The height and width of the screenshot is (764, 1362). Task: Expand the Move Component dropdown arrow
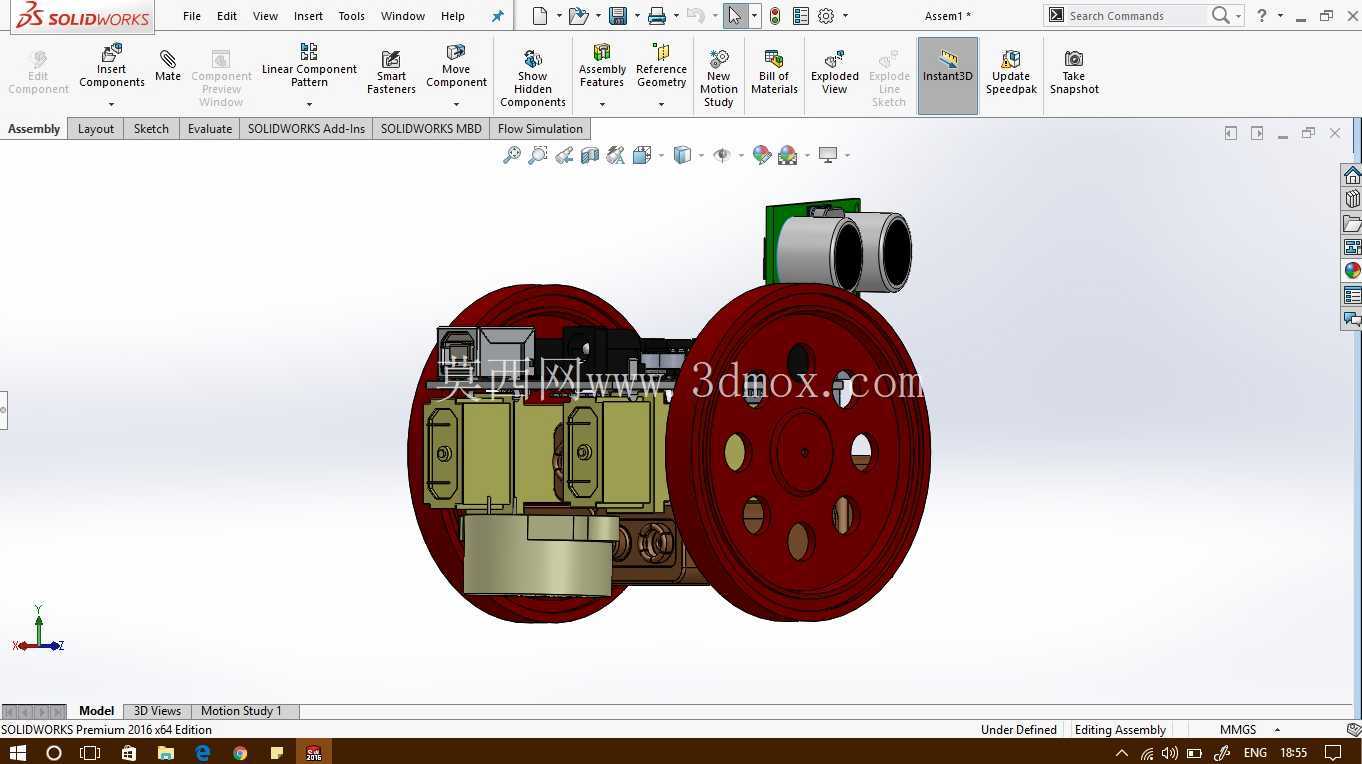(456, 104)
